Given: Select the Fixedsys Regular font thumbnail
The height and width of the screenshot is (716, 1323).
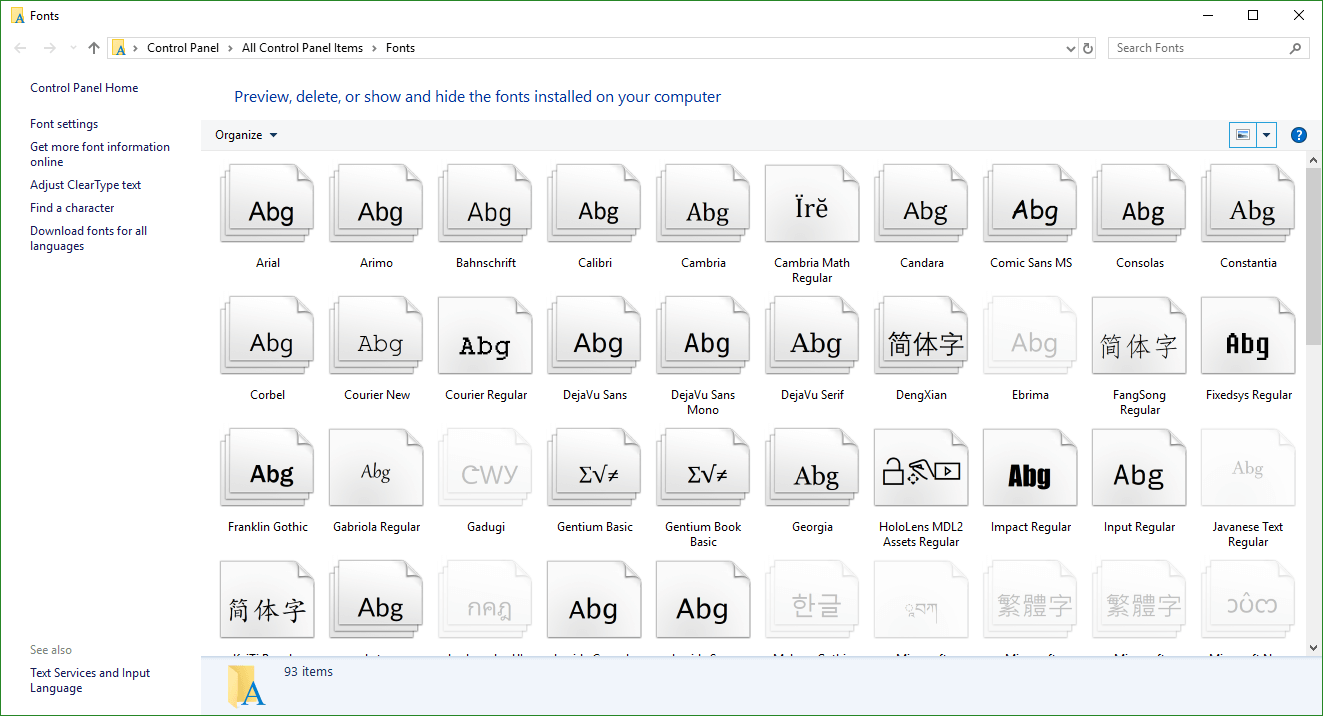Looking at the screenshot, I should click(x=1248, y=342).
